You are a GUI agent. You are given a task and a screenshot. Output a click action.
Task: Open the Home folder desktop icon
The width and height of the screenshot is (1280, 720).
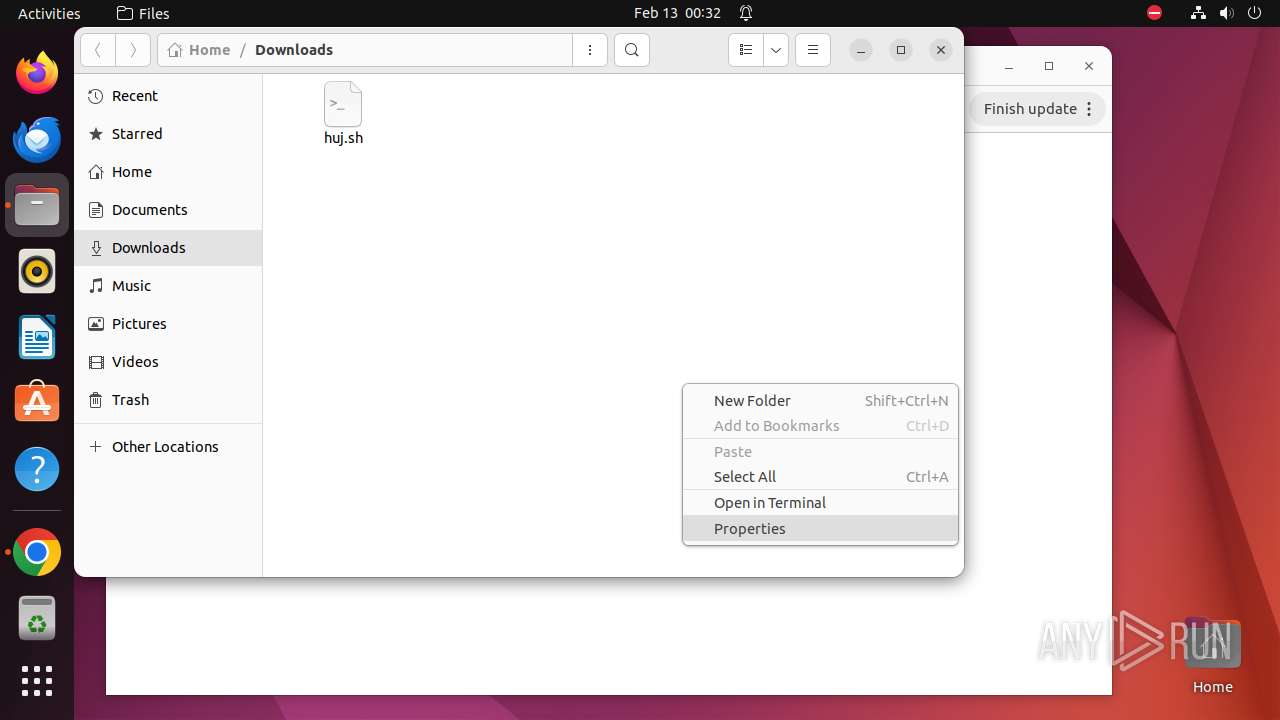(x=1212, y=656)
